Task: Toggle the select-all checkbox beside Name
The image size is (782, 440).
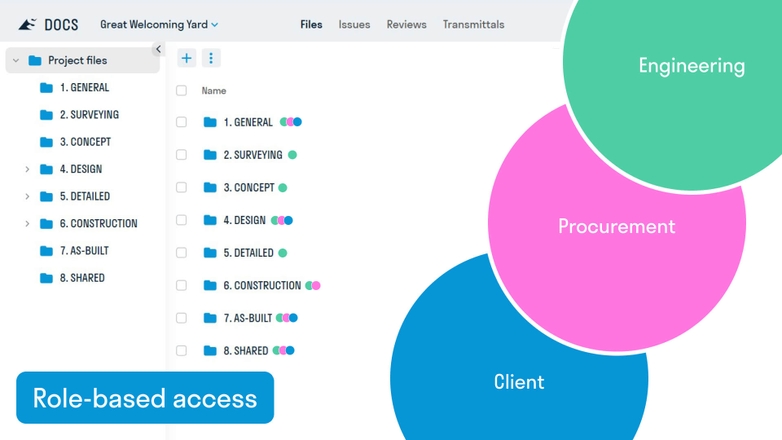Action: tap(182, 90)
